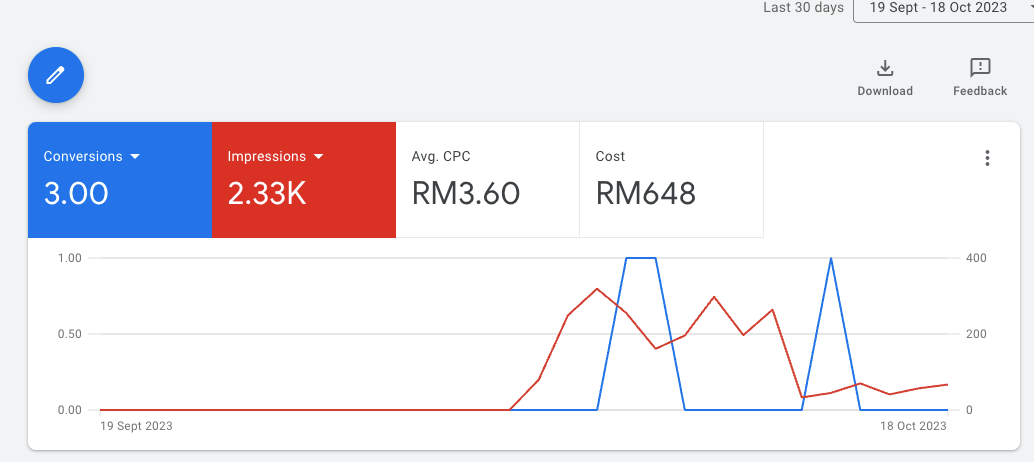Select the Cost metric card

pos(671,180)
